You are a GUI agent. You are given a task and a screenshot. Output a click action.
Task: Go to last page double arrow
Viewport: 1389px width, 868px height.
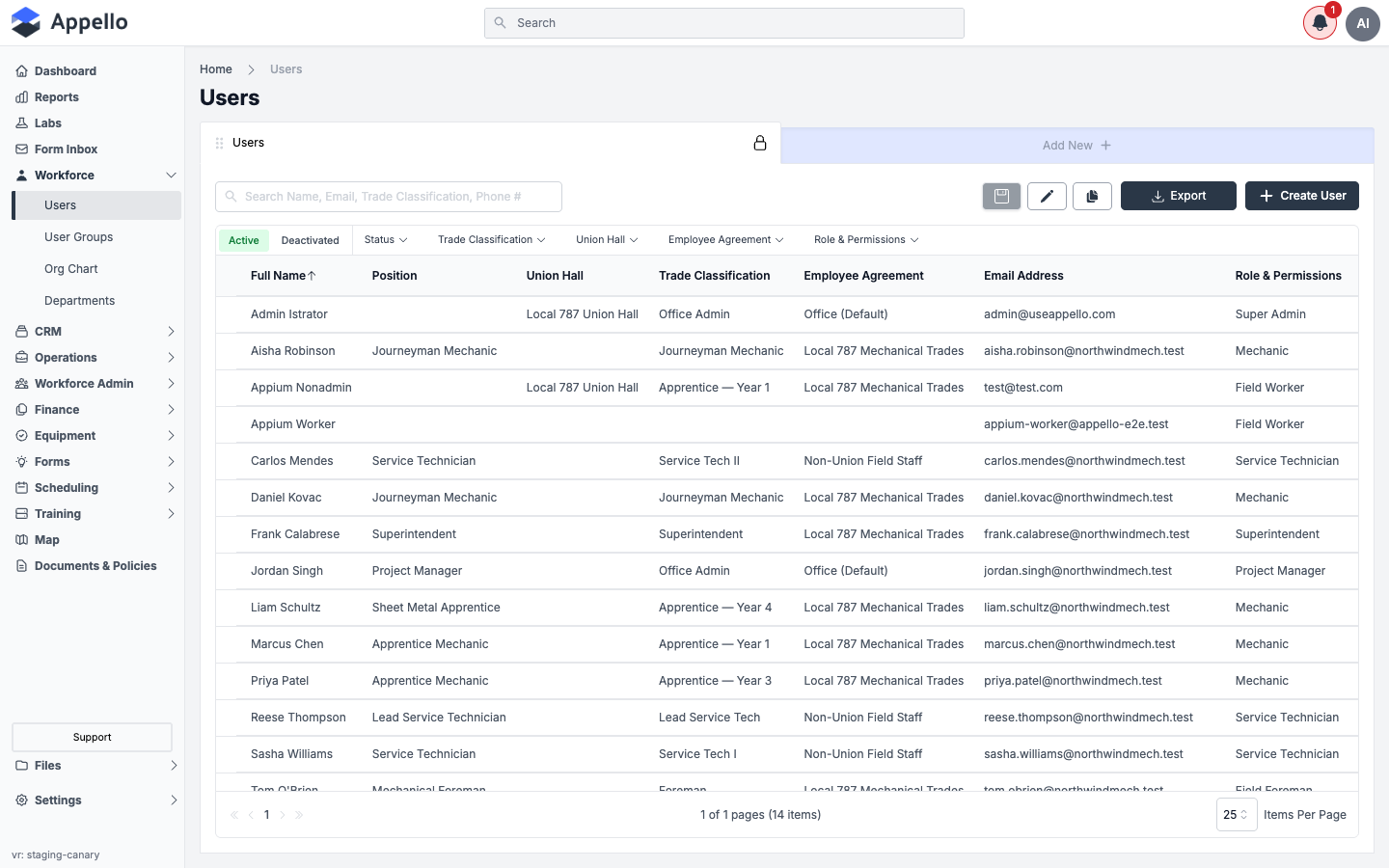299,815
